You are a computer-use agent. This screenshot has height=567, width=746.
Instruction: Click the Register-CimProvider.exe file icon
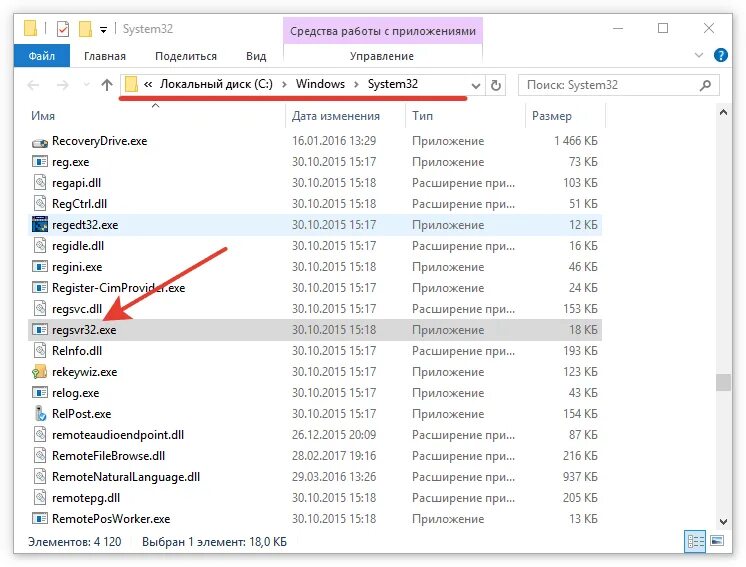[x=40, y=287]
